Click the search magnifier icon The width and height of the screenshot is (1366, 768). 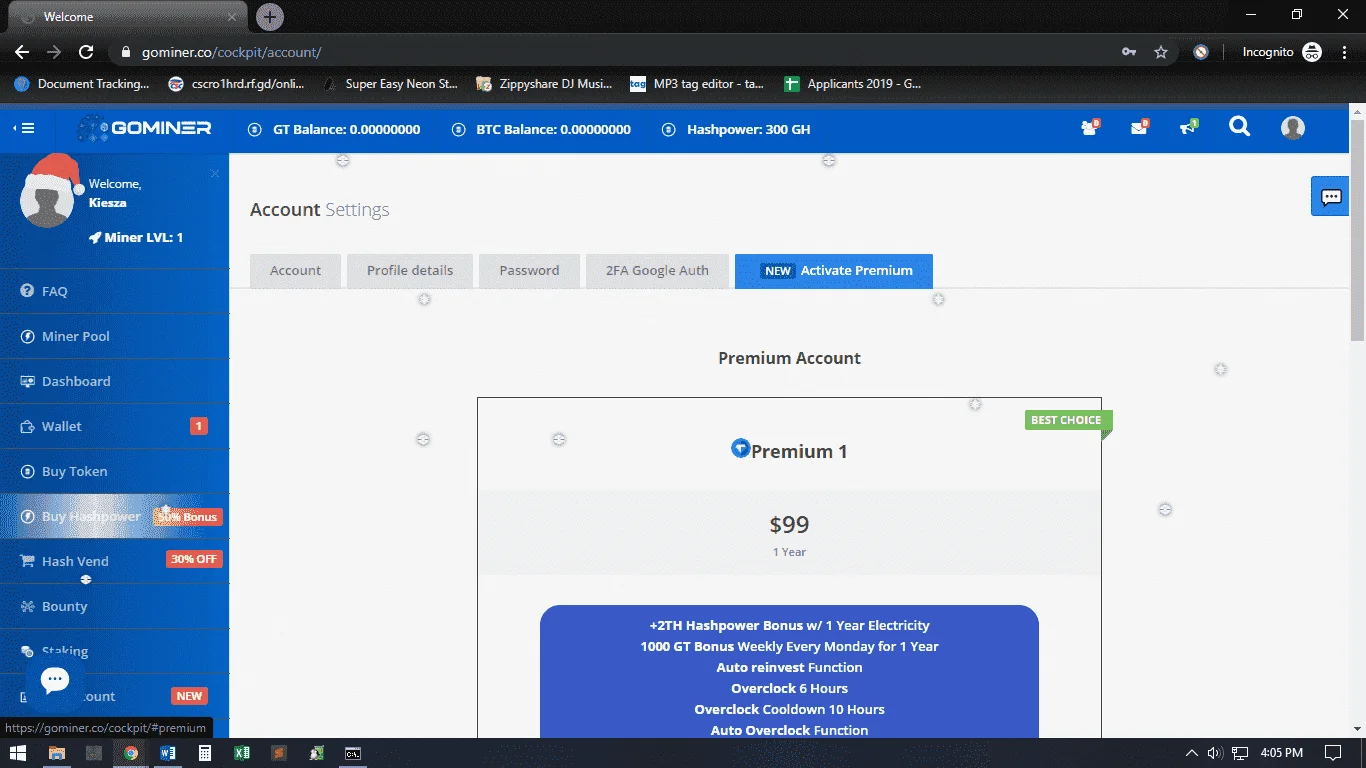tap(1239, 127)
